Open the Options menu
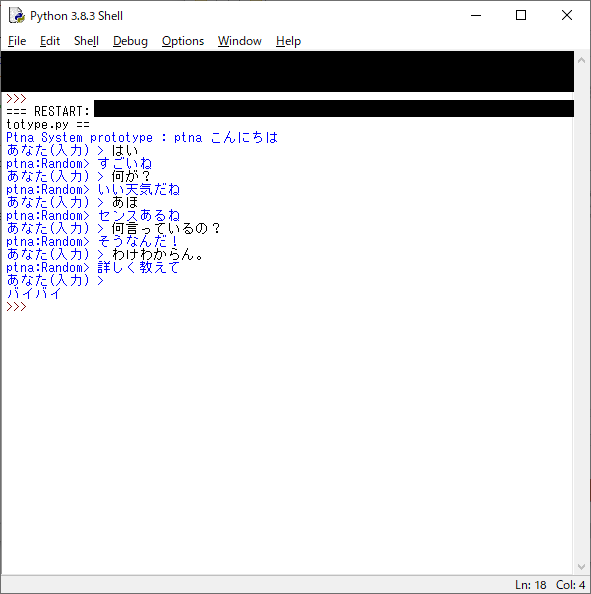The height and width of the screenshot is (594, 591). tap(183, 41)
